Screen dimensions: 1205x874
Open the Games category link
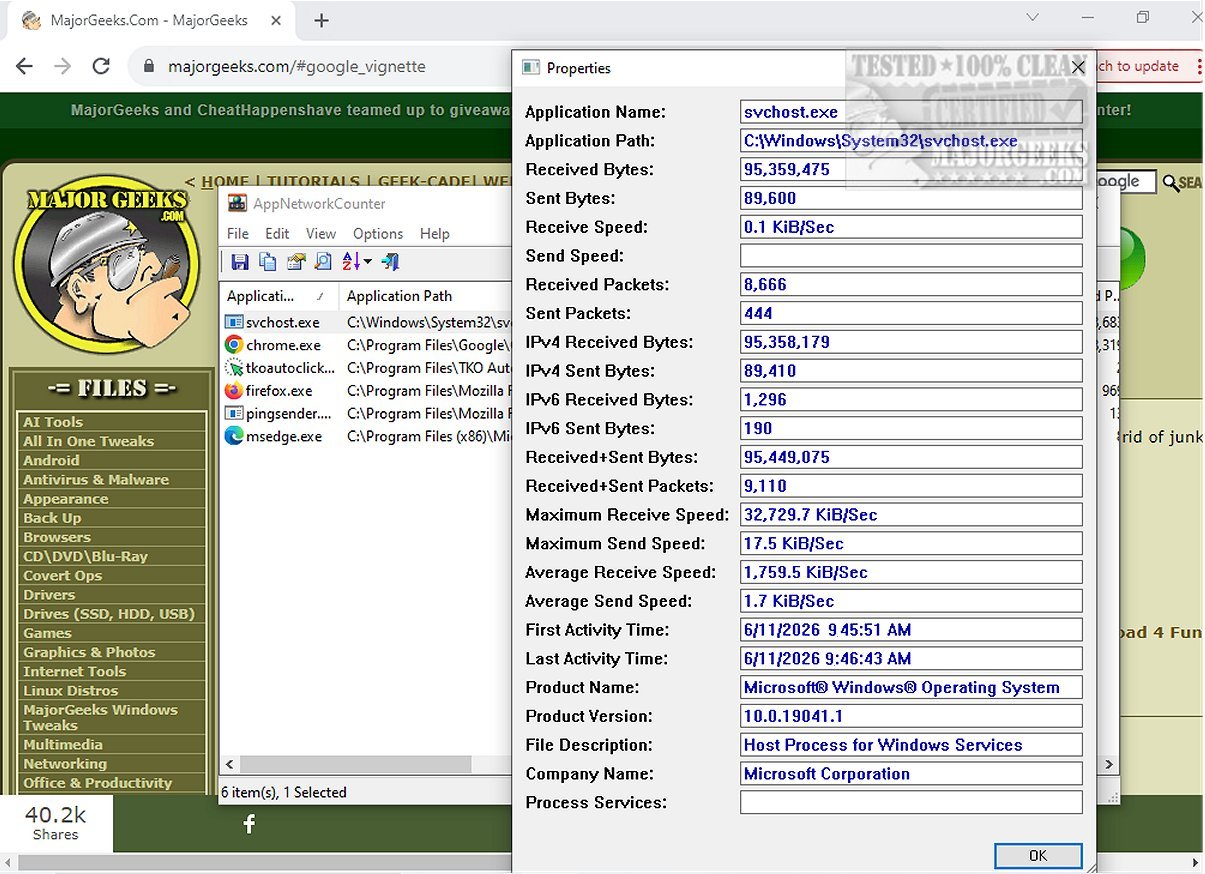pyautogui.click(x=47, y=633)
